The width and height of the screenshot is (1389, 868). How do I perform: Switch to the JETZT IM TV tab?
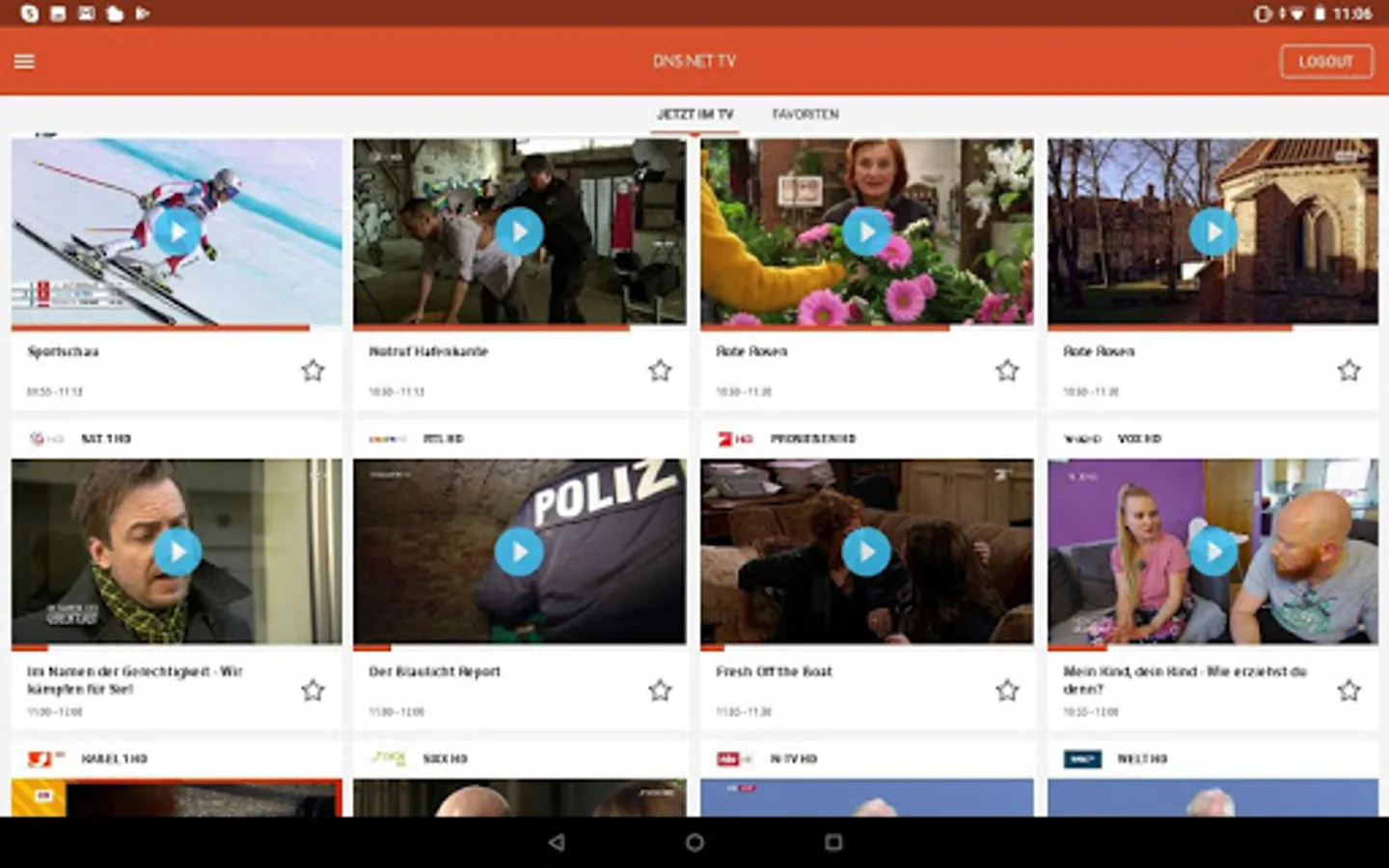click(694, 114)
